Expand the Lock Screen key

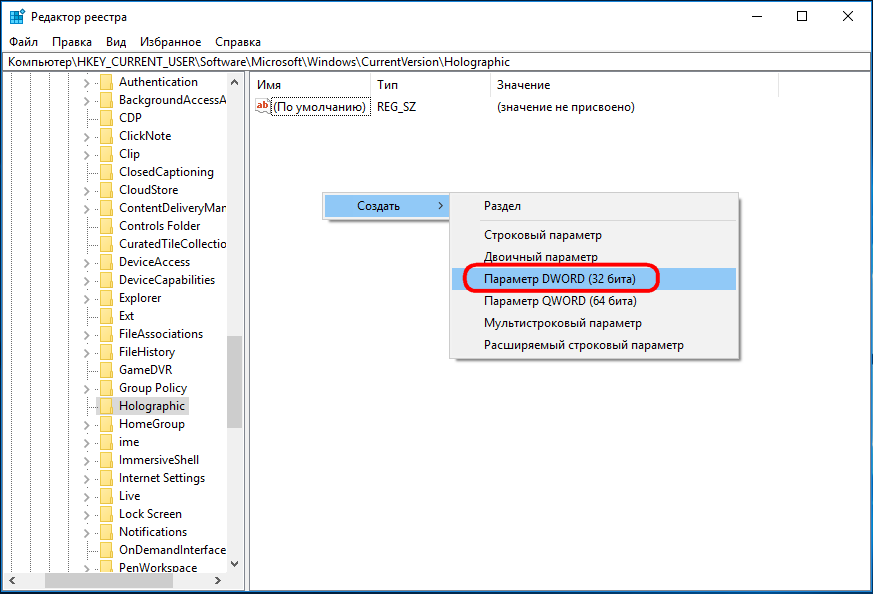(x=86, y=516)
